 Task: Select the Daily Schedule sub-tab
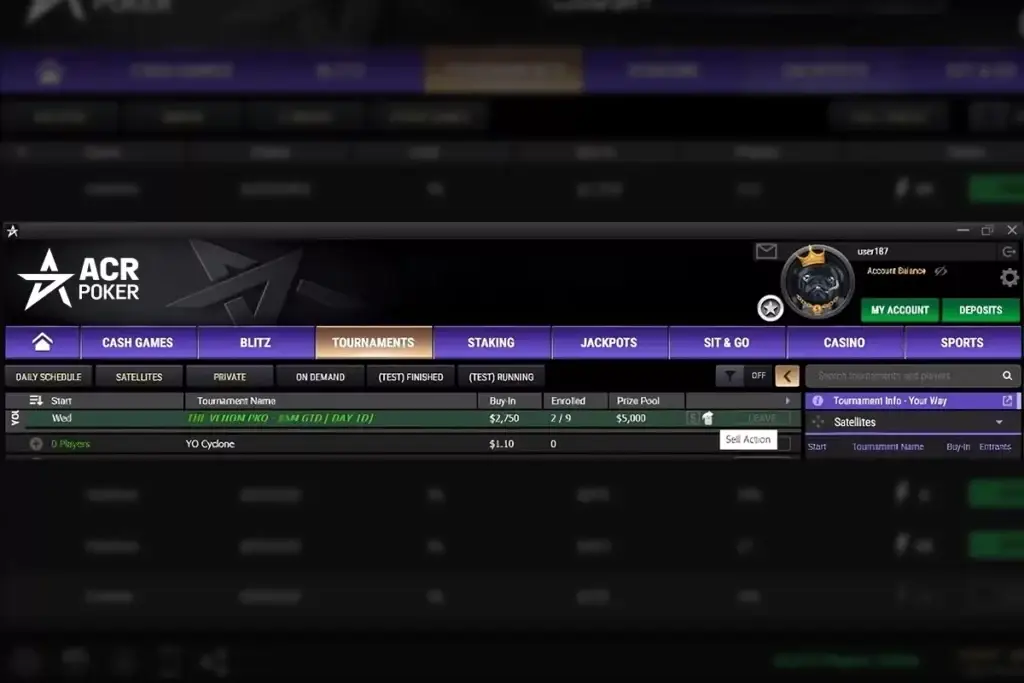[48, 377]
